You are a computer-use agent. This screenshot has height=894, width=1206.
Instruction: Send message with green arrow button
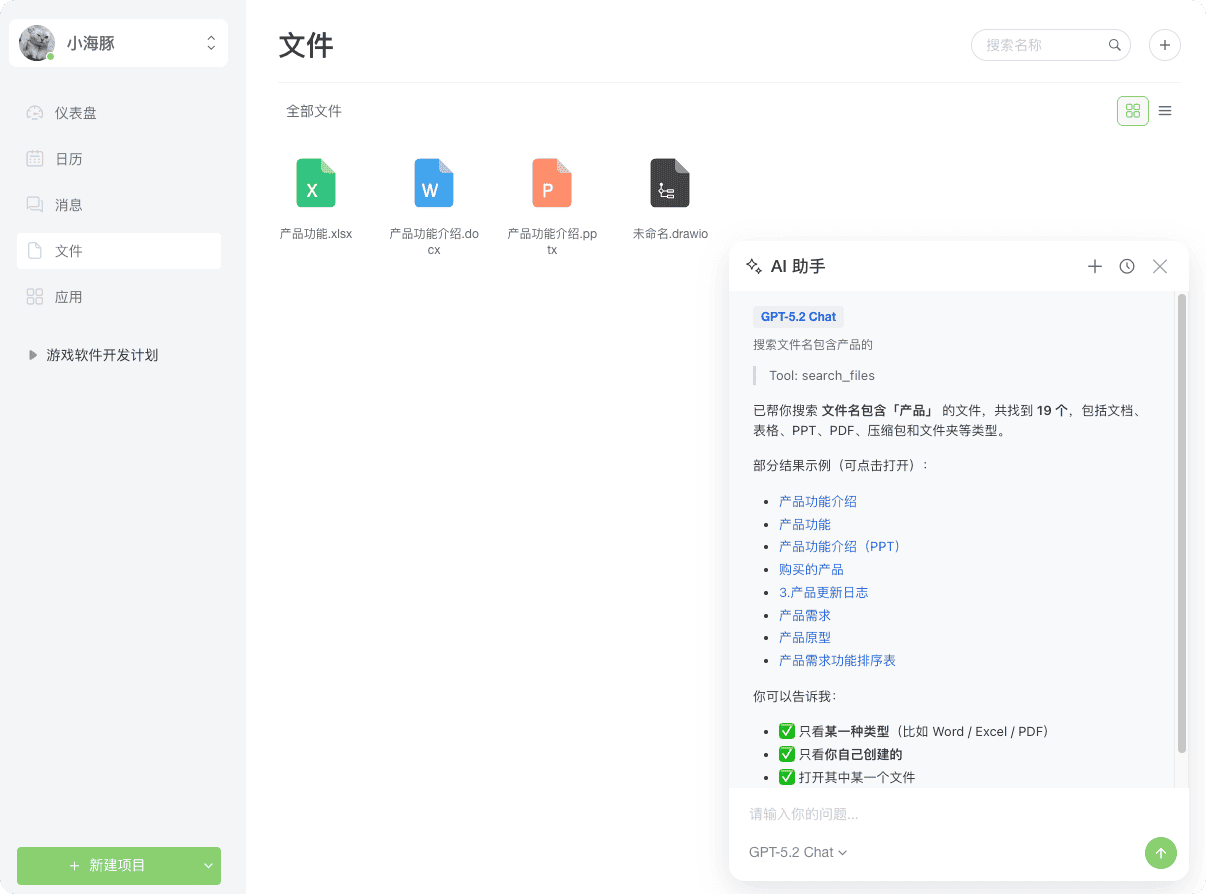(1161, 853)
